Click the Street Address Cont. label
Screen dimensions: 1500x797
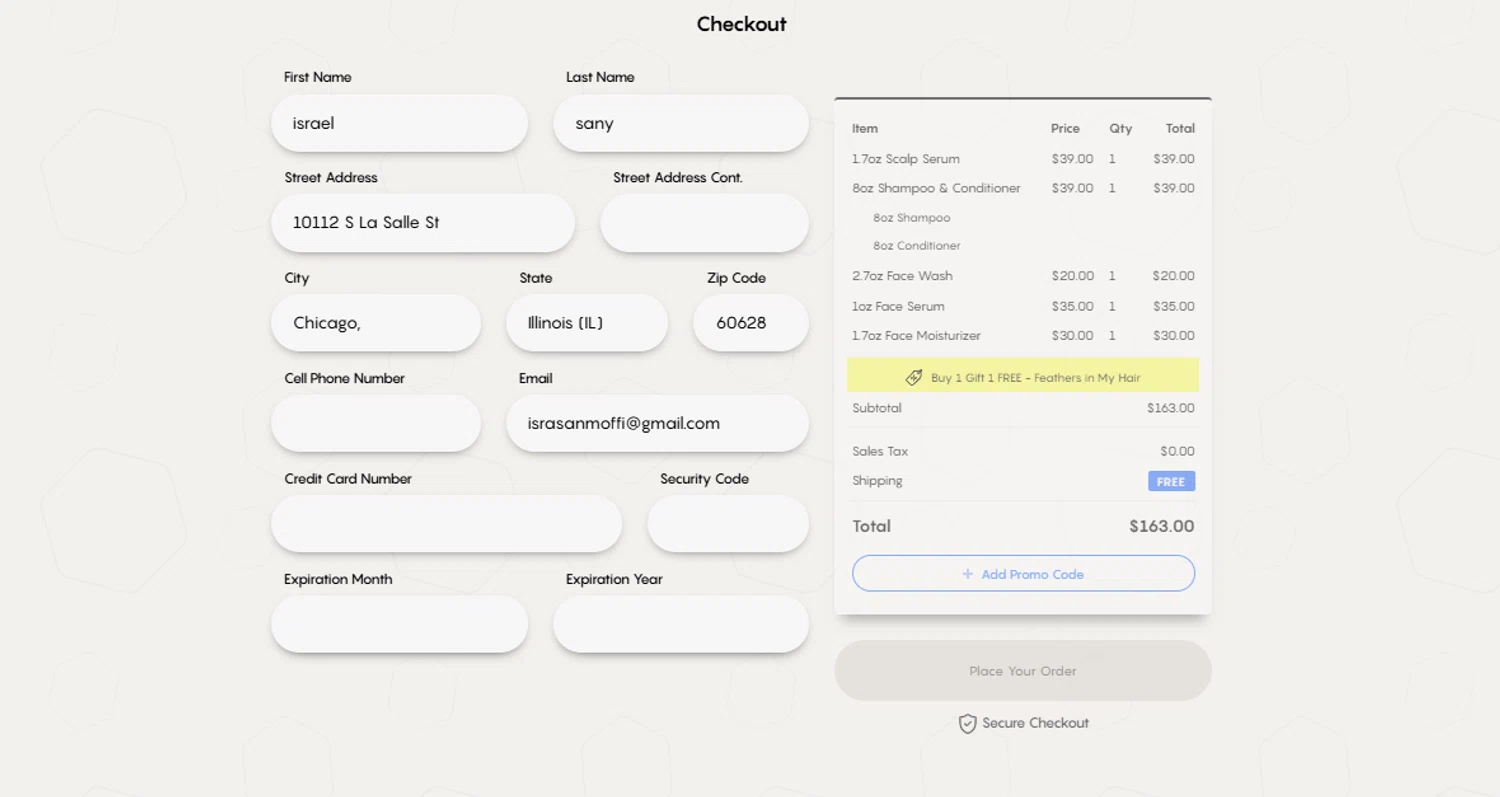(x=678, y=178)
